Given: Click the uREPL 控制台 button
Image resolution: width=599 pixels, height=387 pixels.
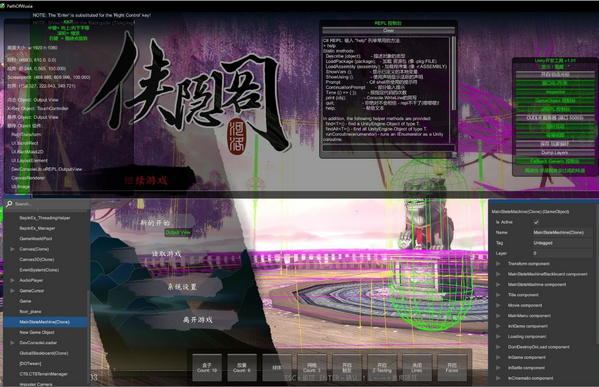Looking at the screenshot, I should tap(555, 110).
